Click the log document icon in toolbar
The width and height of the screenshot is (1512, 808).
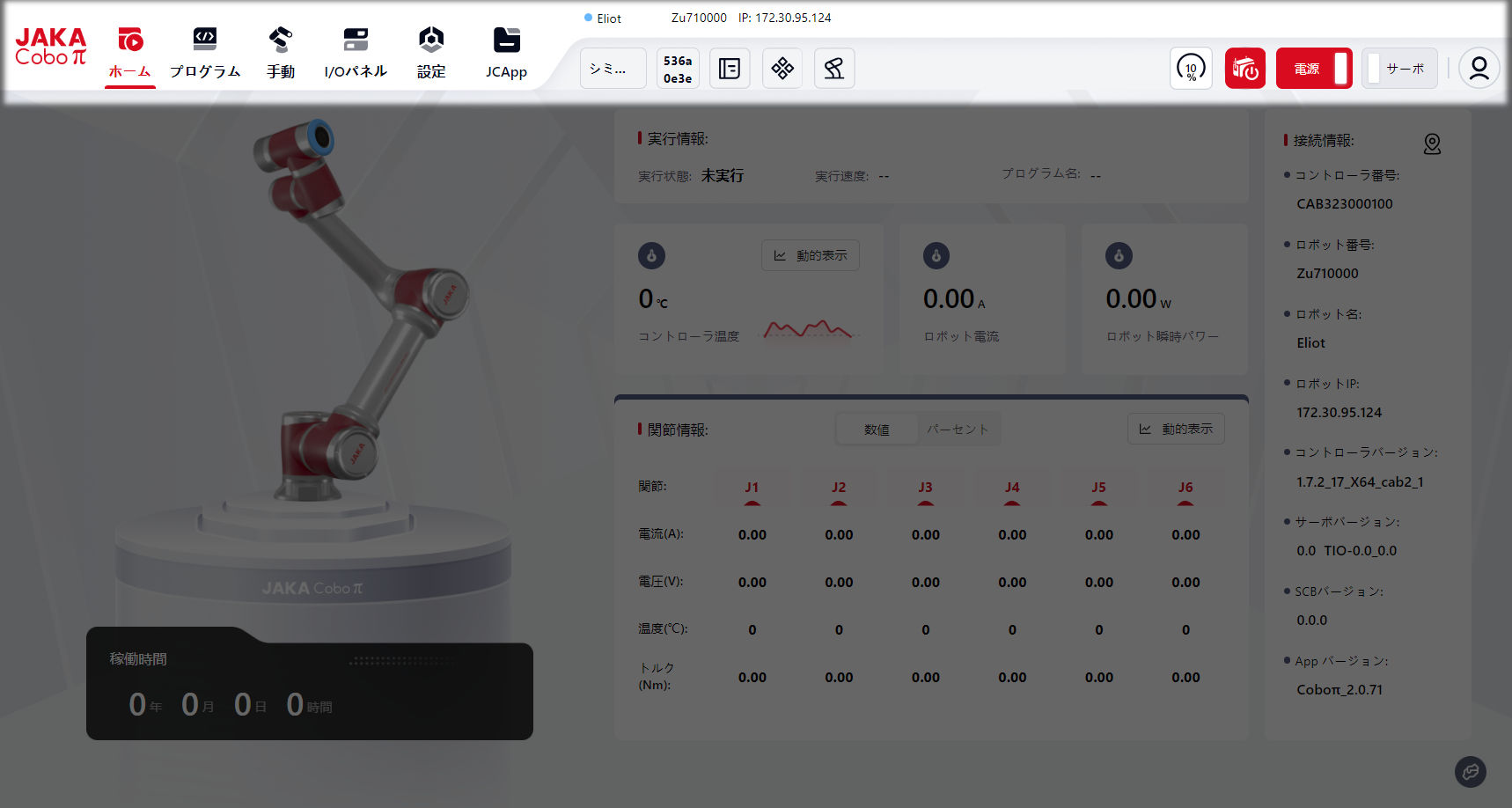(x=730, y=69)
